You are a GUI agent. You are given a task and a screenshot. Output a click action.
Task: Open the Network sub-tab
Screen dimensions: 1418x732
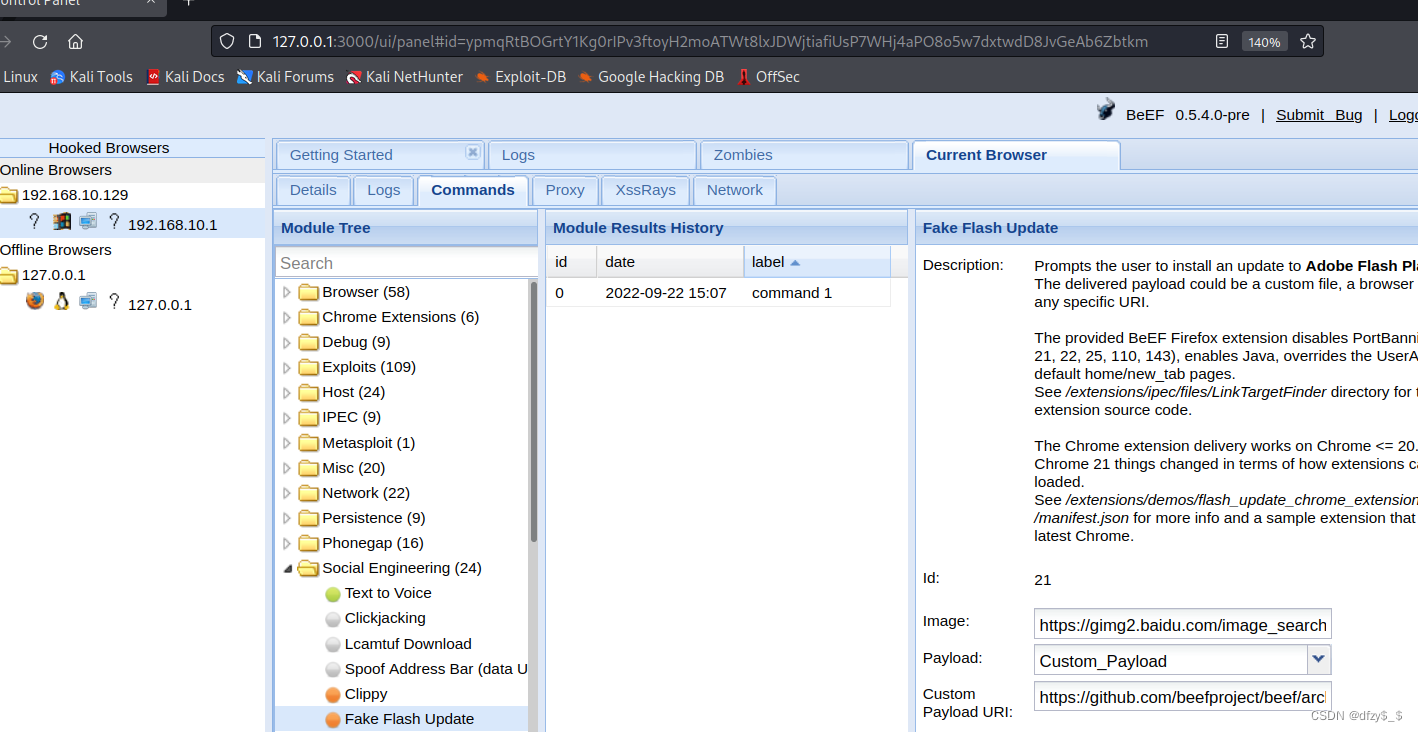click(x=734, y=190)
